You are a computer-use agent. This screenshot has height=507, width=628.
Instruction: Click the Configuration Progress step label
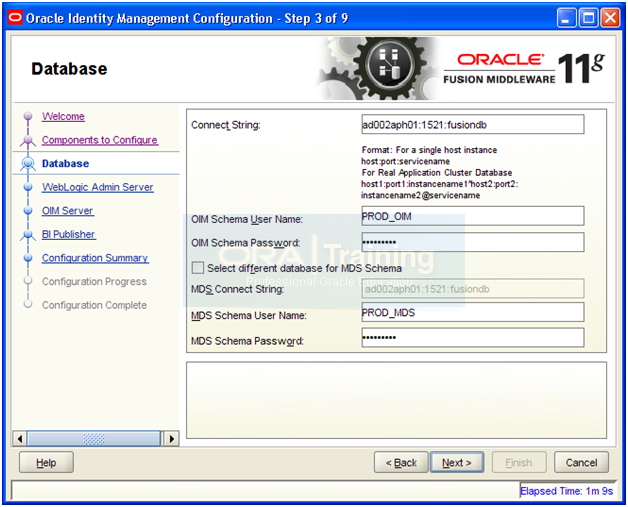point(94,282)
